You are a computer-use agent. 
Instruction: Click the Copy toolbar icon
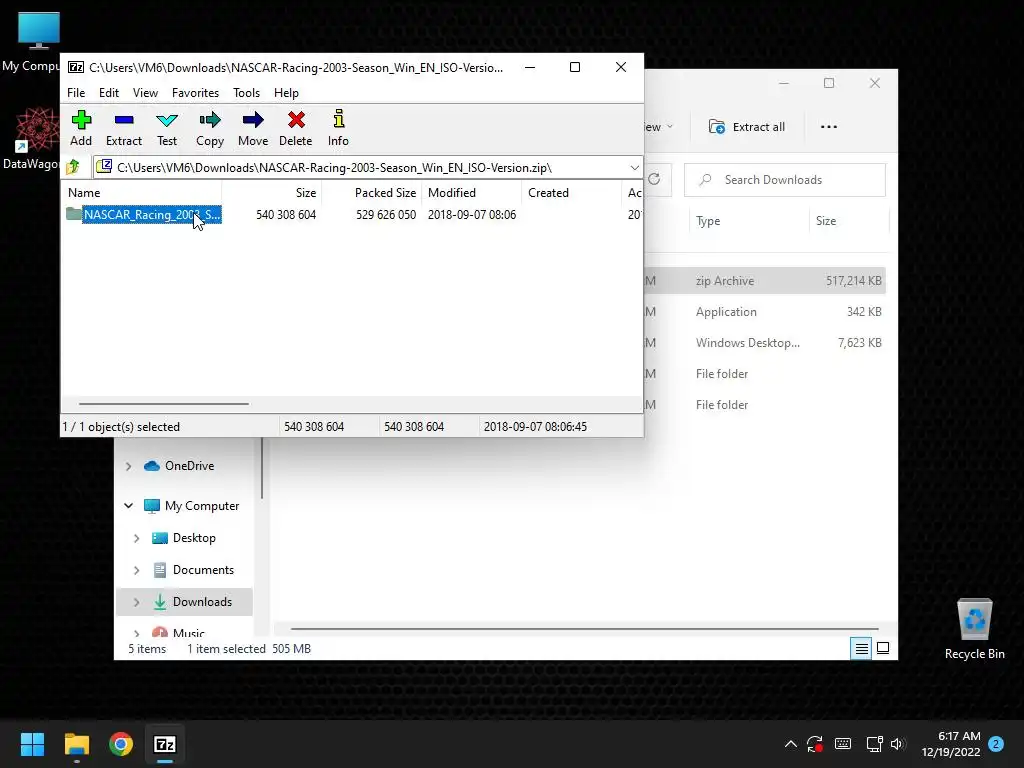coord(210,129)
